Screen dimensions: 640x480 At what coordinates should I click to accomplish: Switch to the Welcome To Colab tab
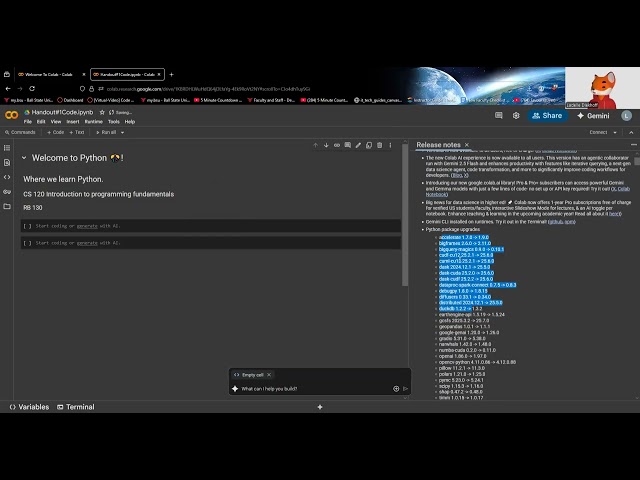[48, 75]
